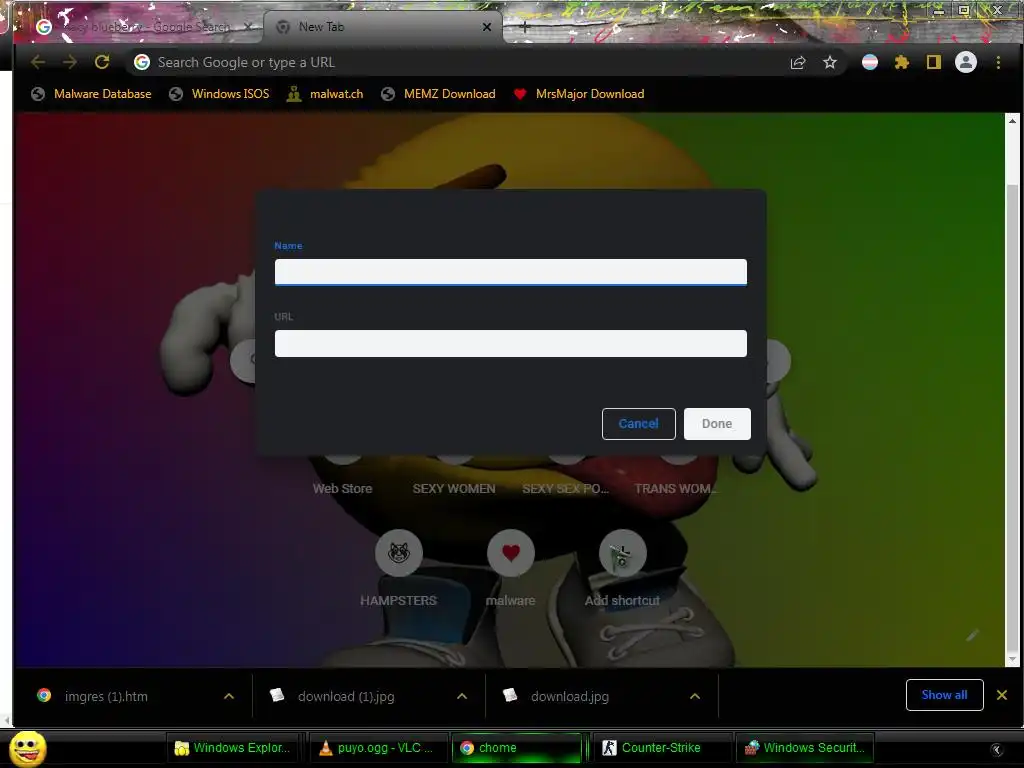Click Show all downloads button
The width and height of the screenshot is (1024, 768).
[x=944, y=695]
